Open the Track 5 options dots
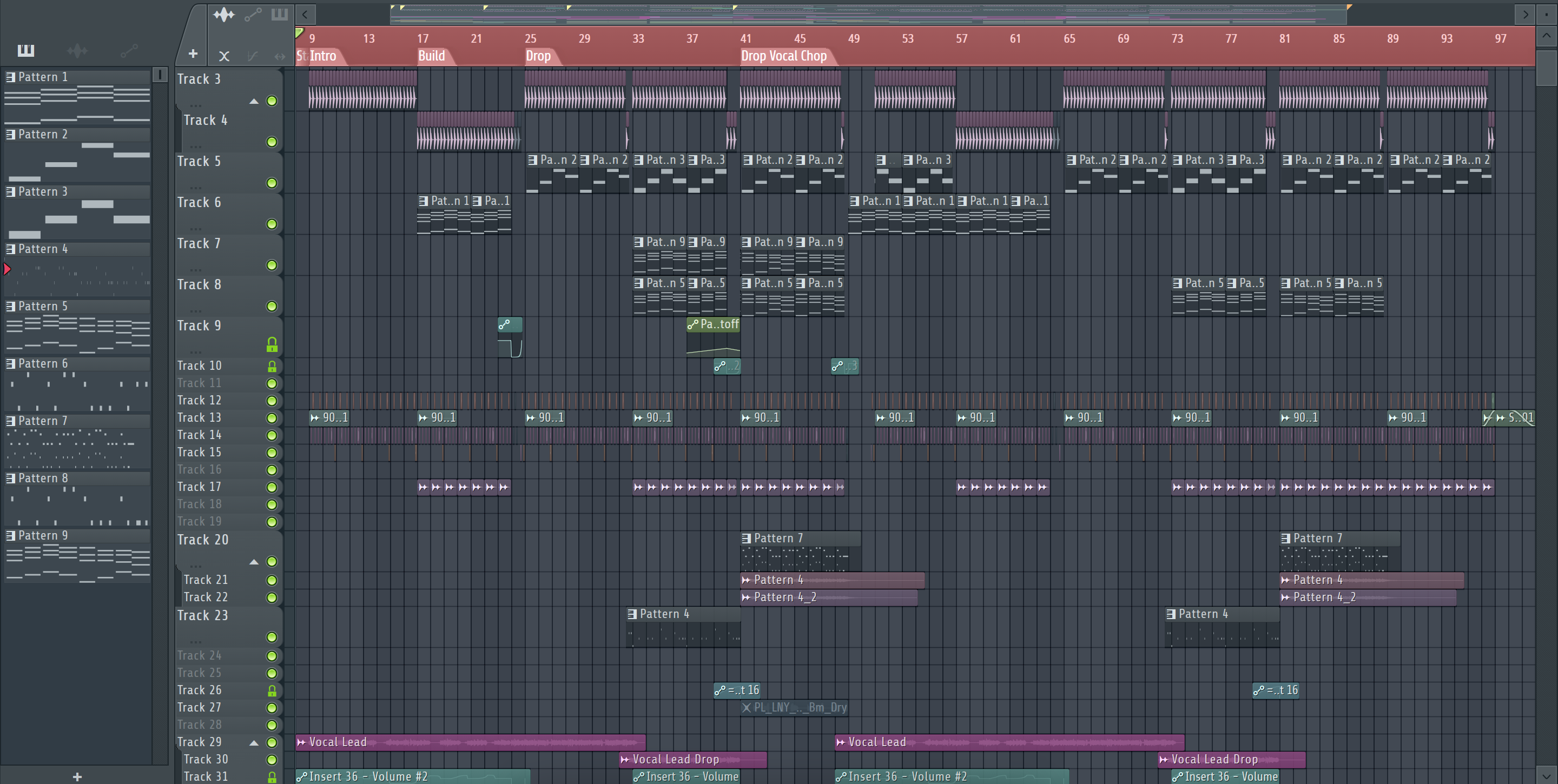The height and width of the screenshot is (784, 1558). pyautogui.click(x=195, y=188)
